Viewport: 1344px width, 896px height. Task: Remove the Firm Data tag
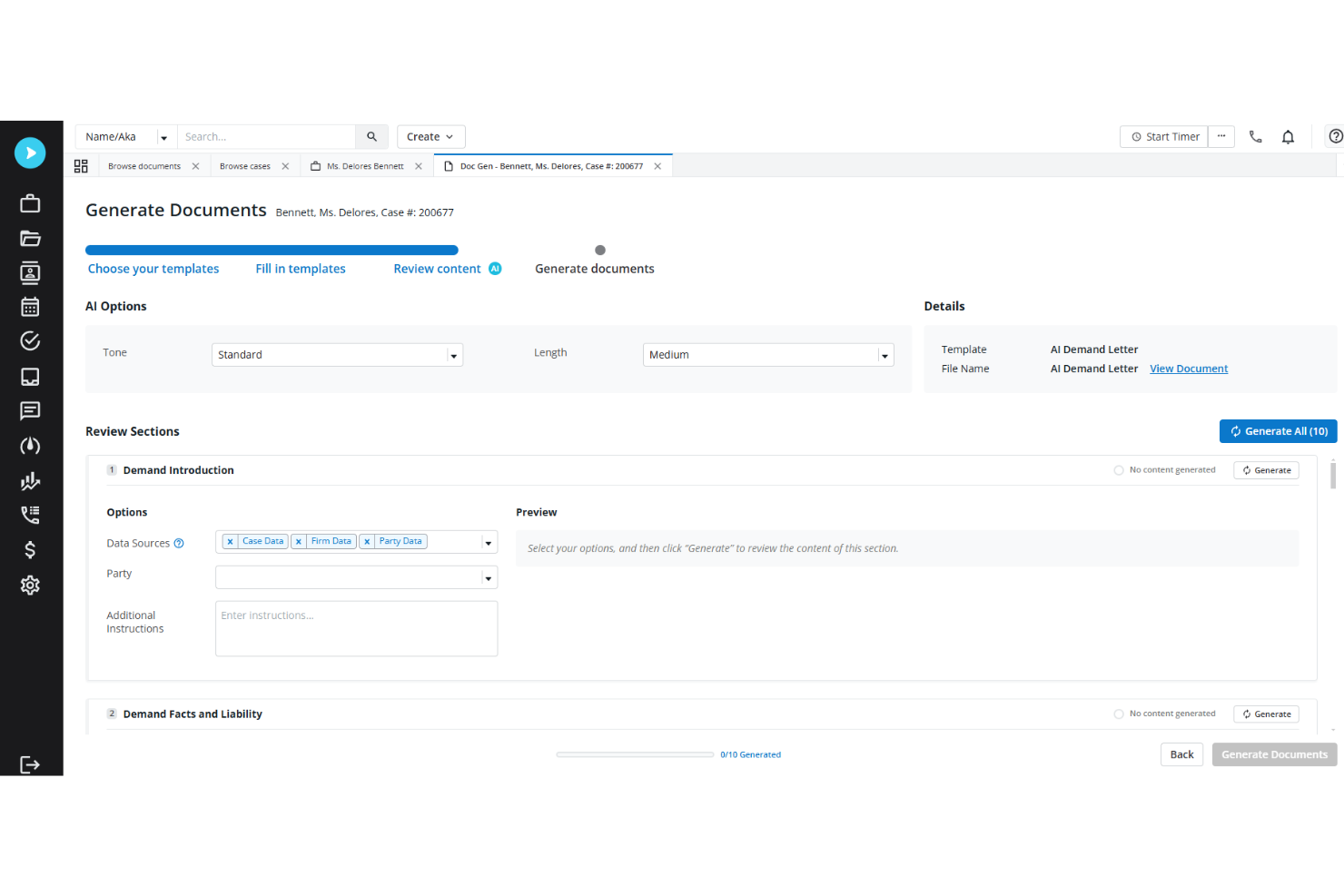click(x=299, y=542)
